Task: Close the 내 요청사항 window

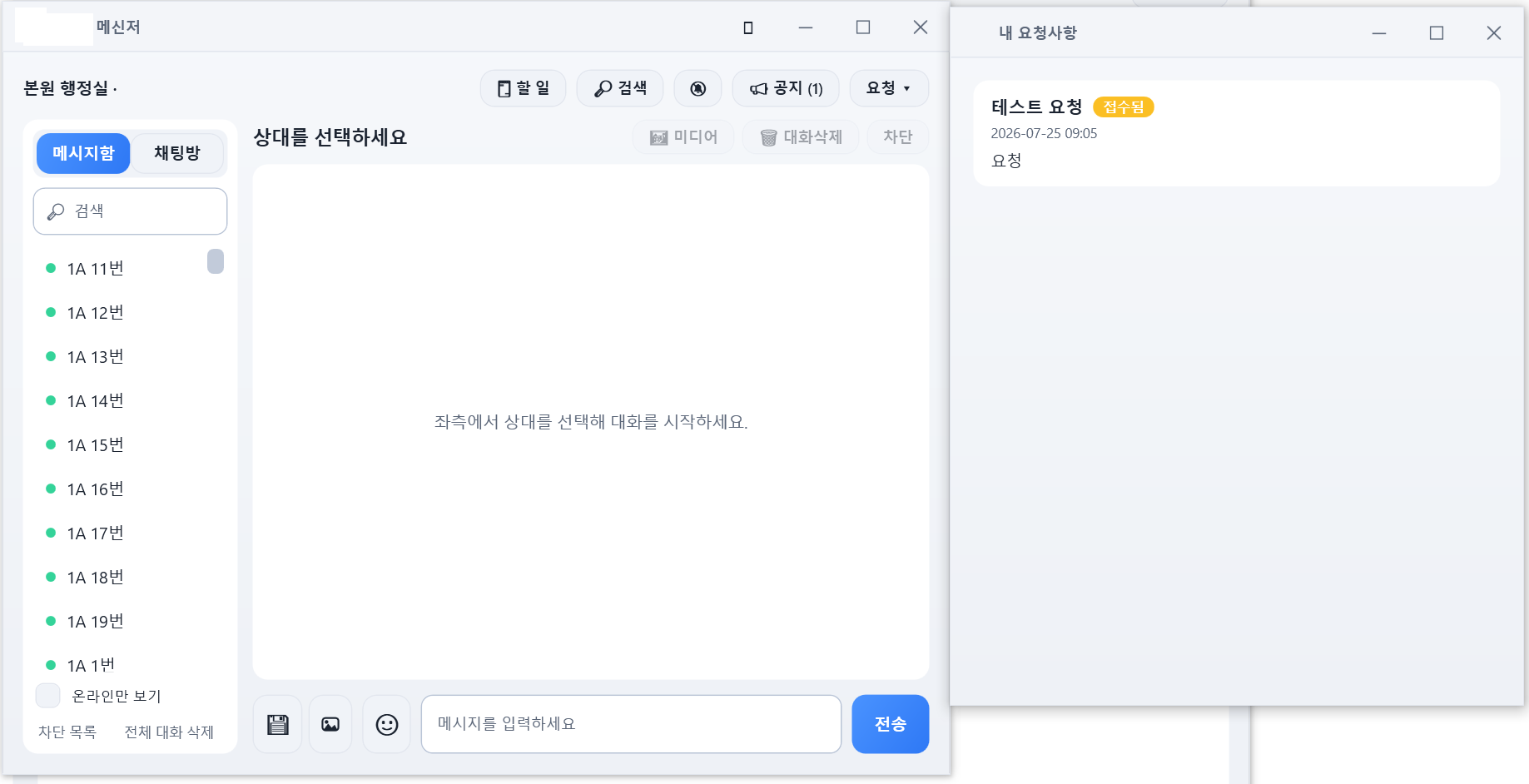Action: point(1494,33)
